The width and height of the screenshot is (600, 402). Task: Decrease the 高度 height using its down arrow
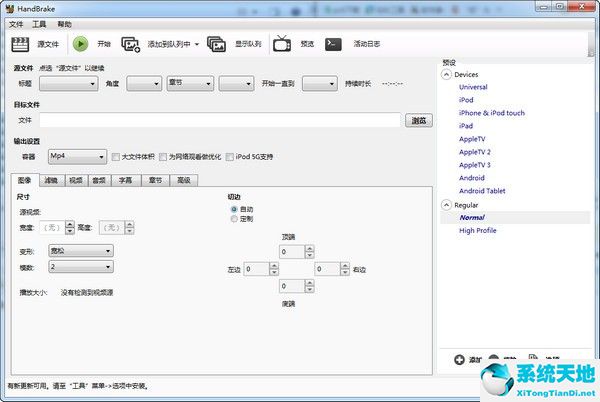click(130, 231)
